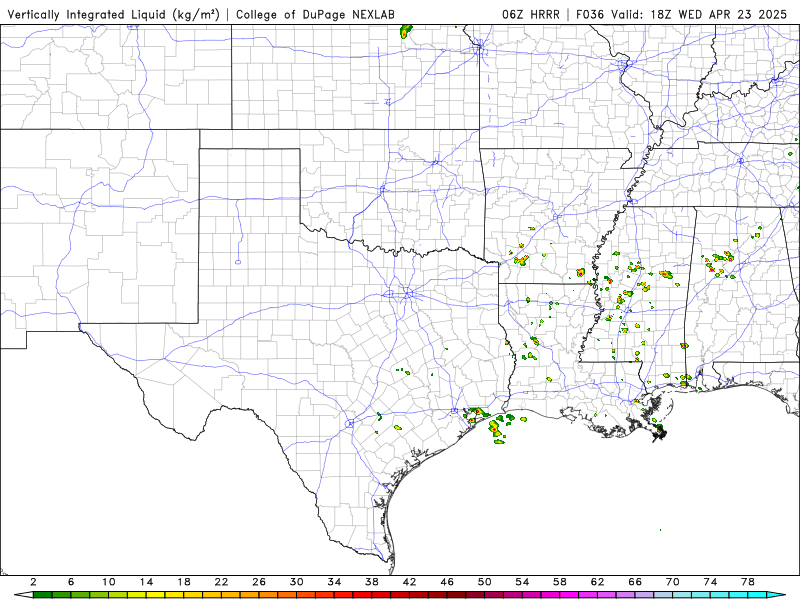Click the '06Z HRRR' model run text
The width and height of the screenshot is (800, 600).
(531, 14)
